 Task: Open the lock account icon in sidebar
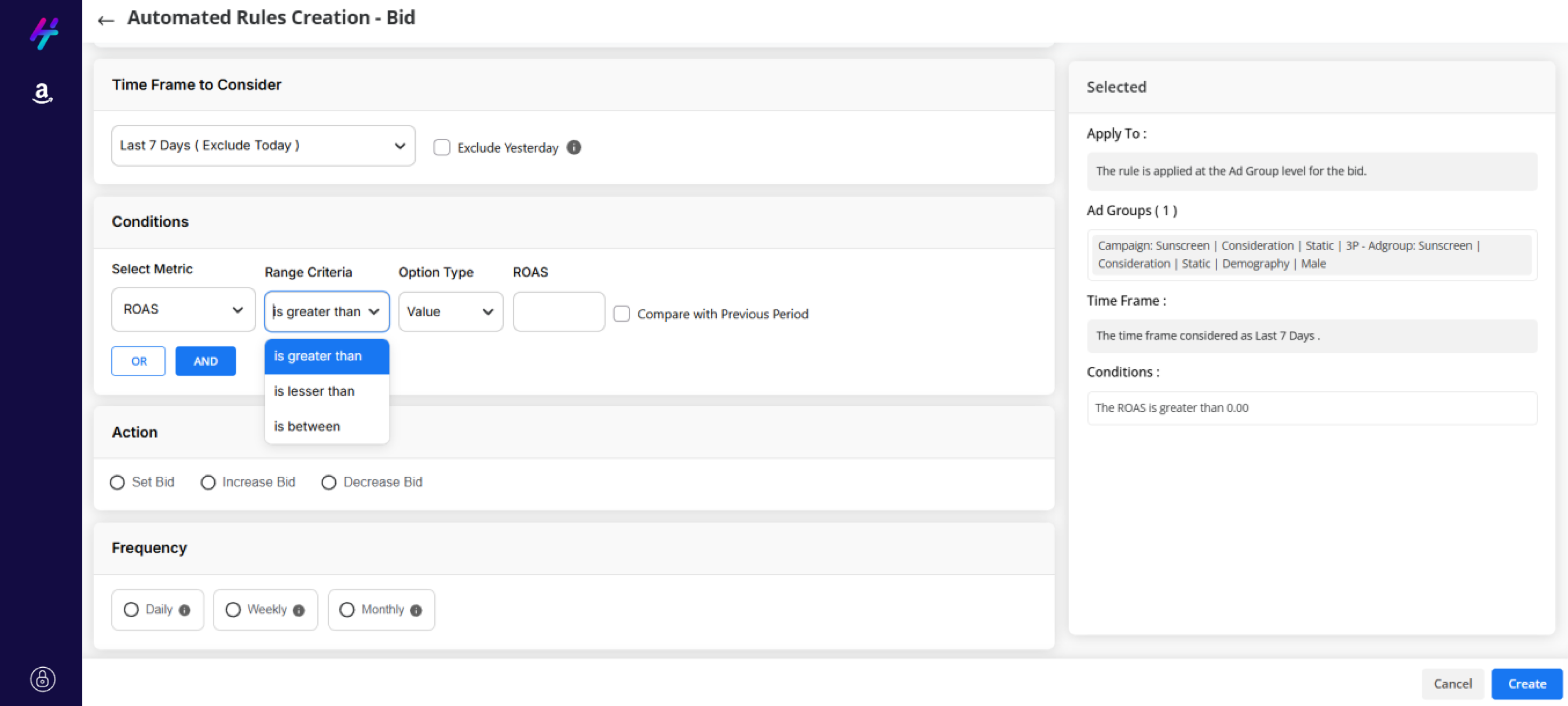tap(43, 679)
